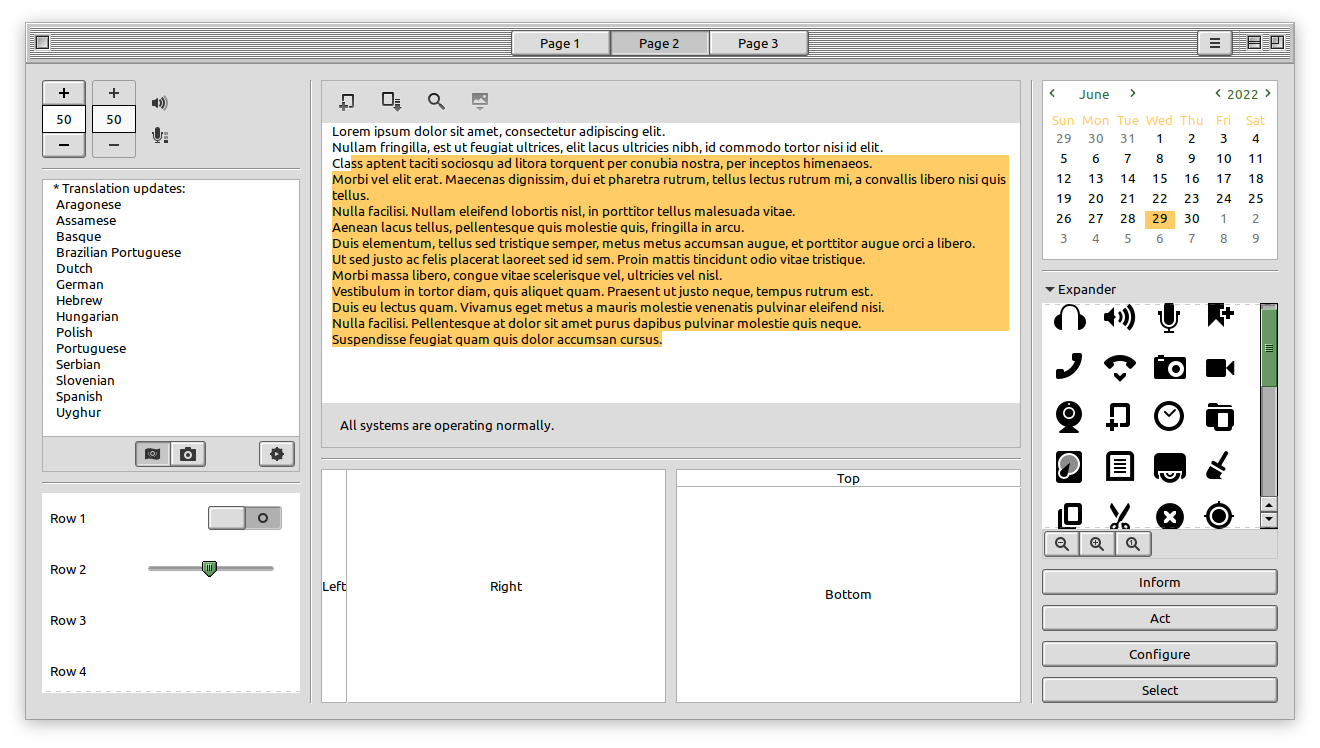Click the first spinner value field 50
The height and width of the screenshot is (748, 1320).
64,119
